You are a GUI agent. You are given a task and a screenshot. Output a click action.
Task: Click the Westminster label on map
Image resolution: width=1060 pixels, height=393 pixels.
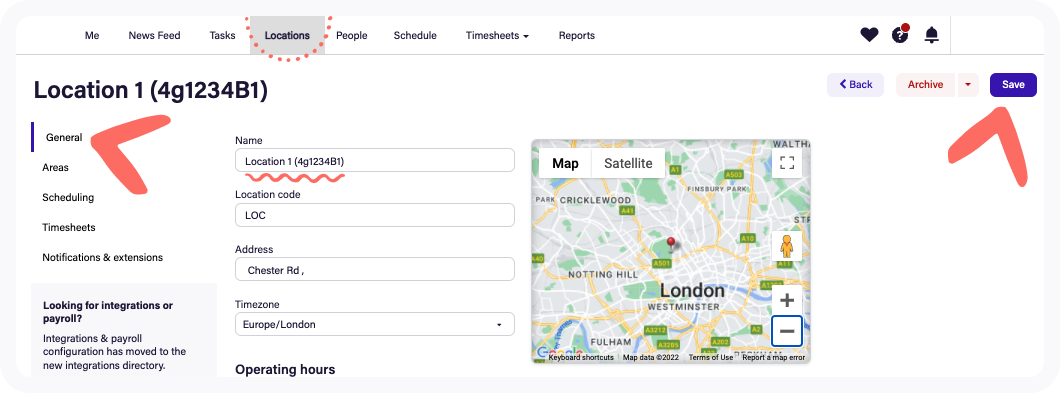[x=683, y=307]
